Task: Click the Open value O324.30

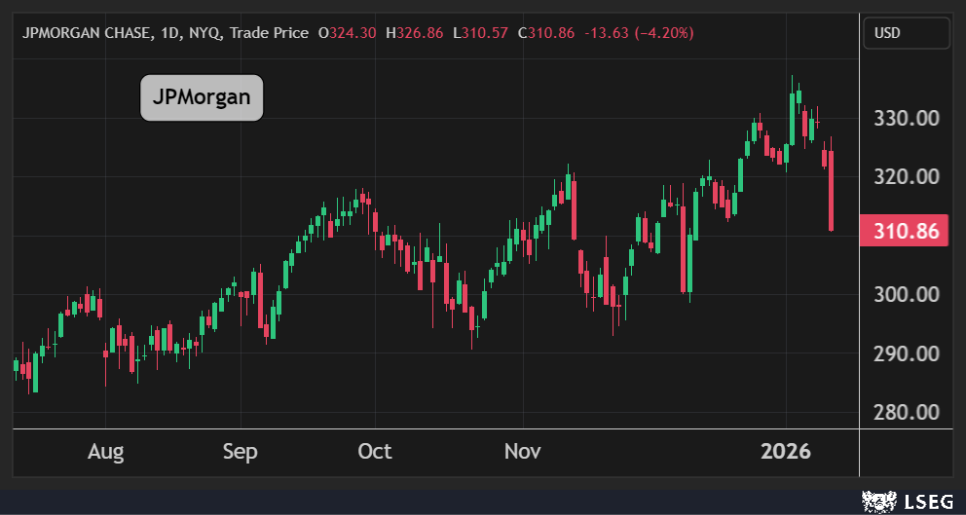Action: (x=346, y=33)
